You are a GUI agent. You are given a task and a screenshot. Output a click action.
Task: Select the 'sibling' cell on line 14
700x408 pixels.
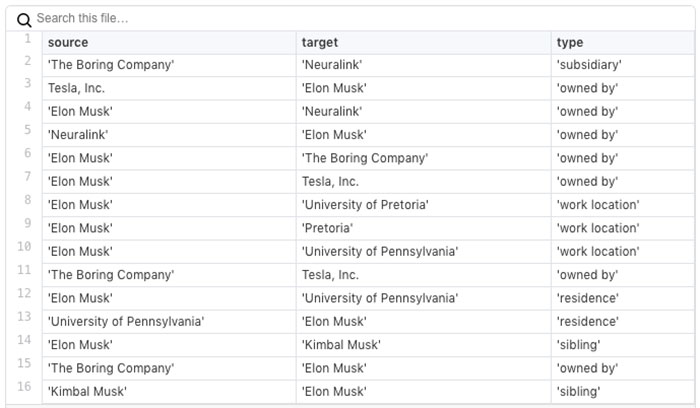click(x=579, y=345)
